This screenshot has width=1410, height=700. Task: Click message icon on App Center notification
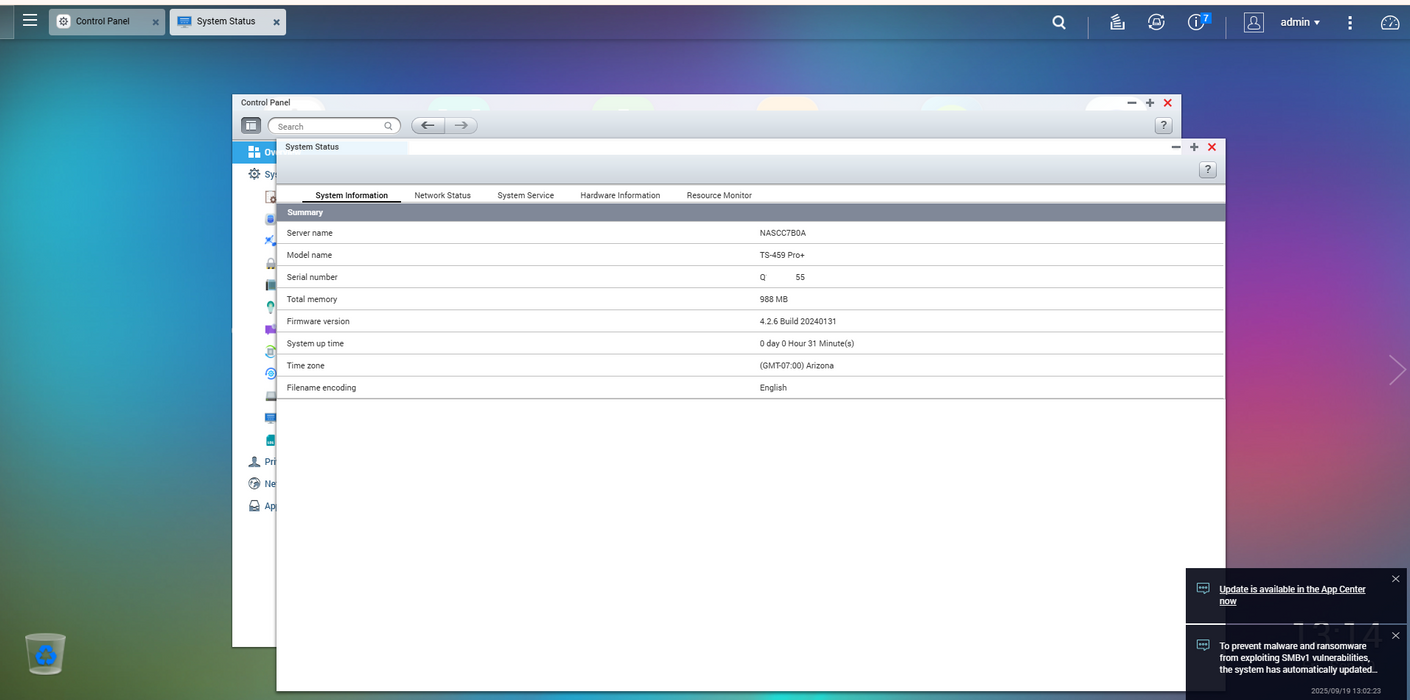coord(1203,588)
